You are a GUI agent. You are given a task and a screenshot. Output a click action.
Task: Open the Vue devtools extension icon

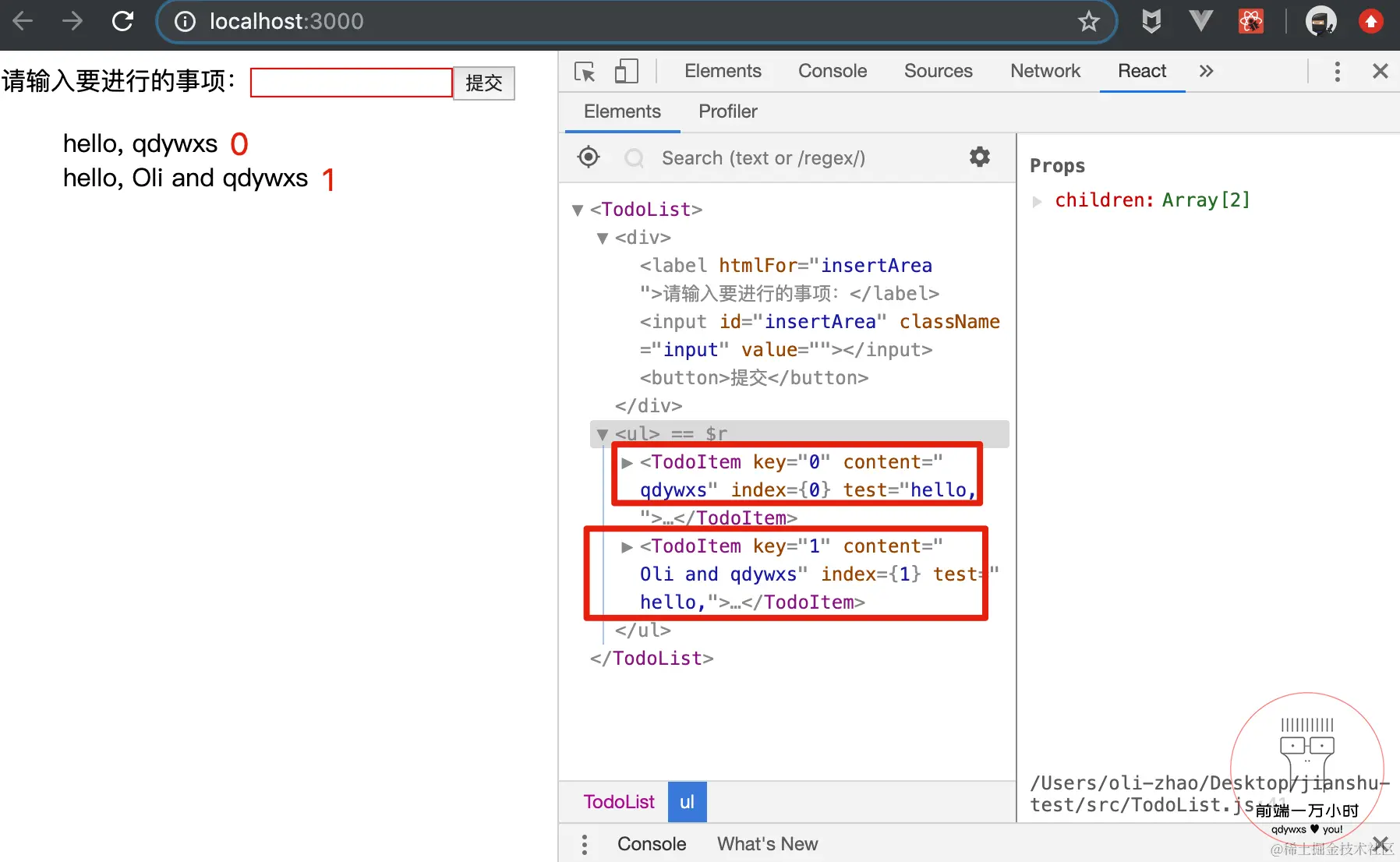point(1201,21)
